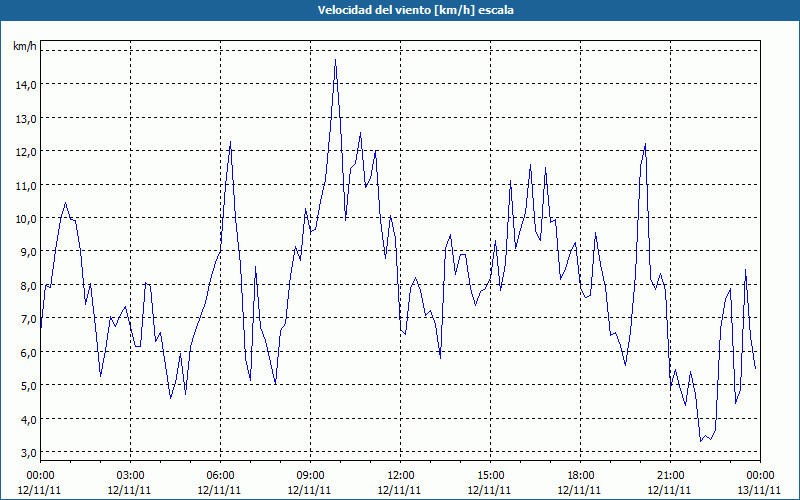Click the 13,0 value on the vertical axis

pyautogui.click(x=26, y=118)
